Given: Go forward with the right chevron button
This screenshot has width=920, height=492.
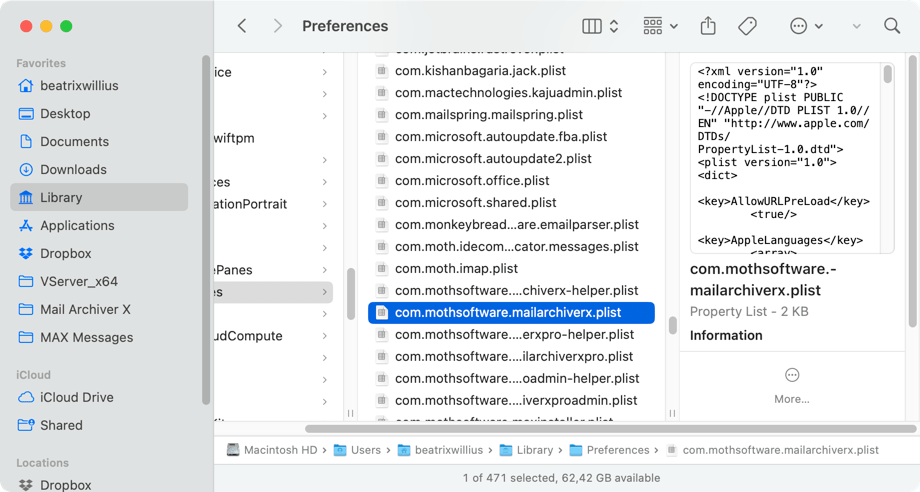Looking at the screenshot, I should tap(278, 26).
